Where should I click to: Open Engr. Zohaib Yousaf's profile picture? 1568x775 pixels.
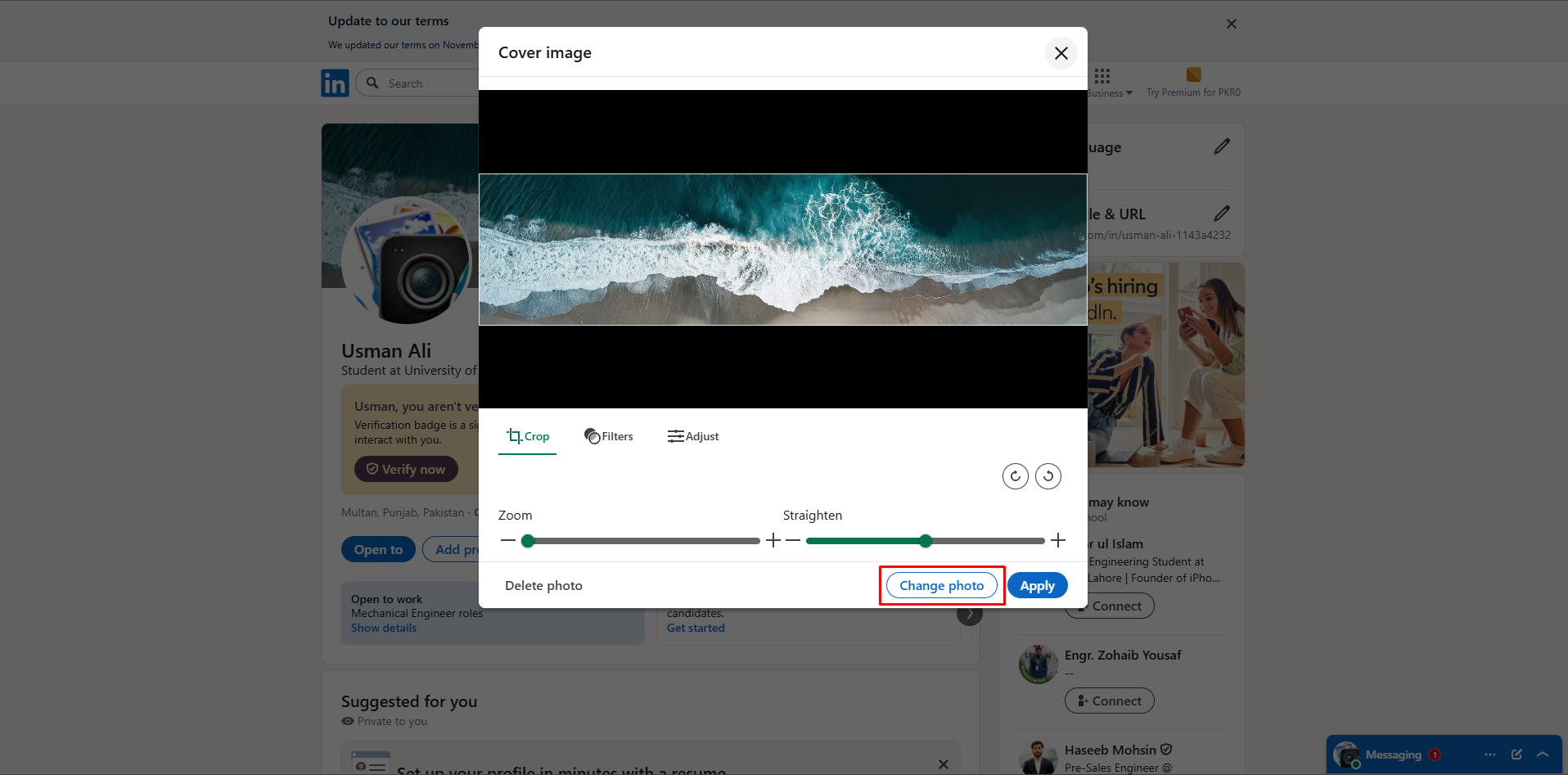click(x=1038, y=664)
